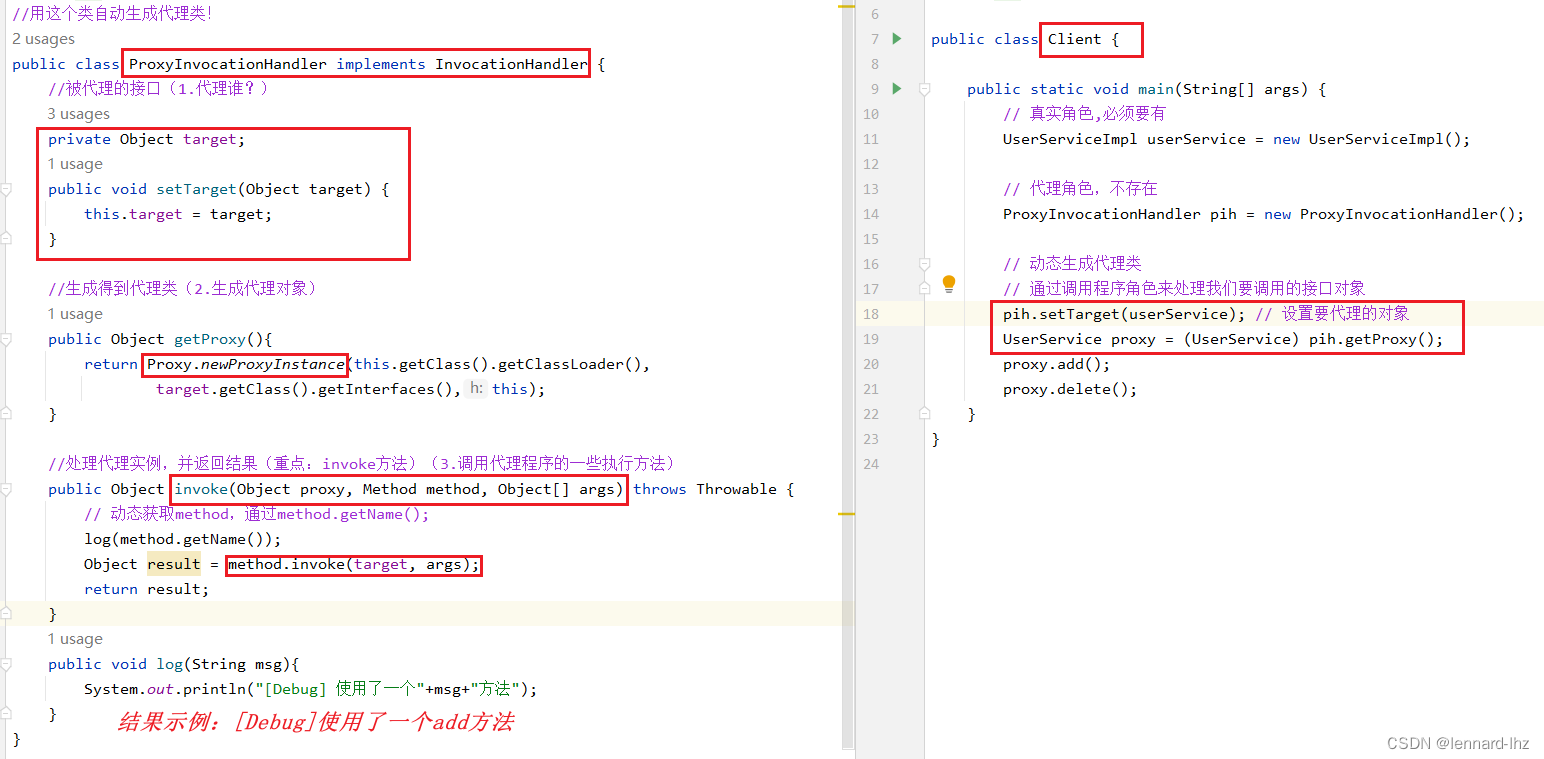Click the 'Client' class name in right pane
Image resolution: width=1544 pixels, height=759 pixels.
tap(1075, 39)
